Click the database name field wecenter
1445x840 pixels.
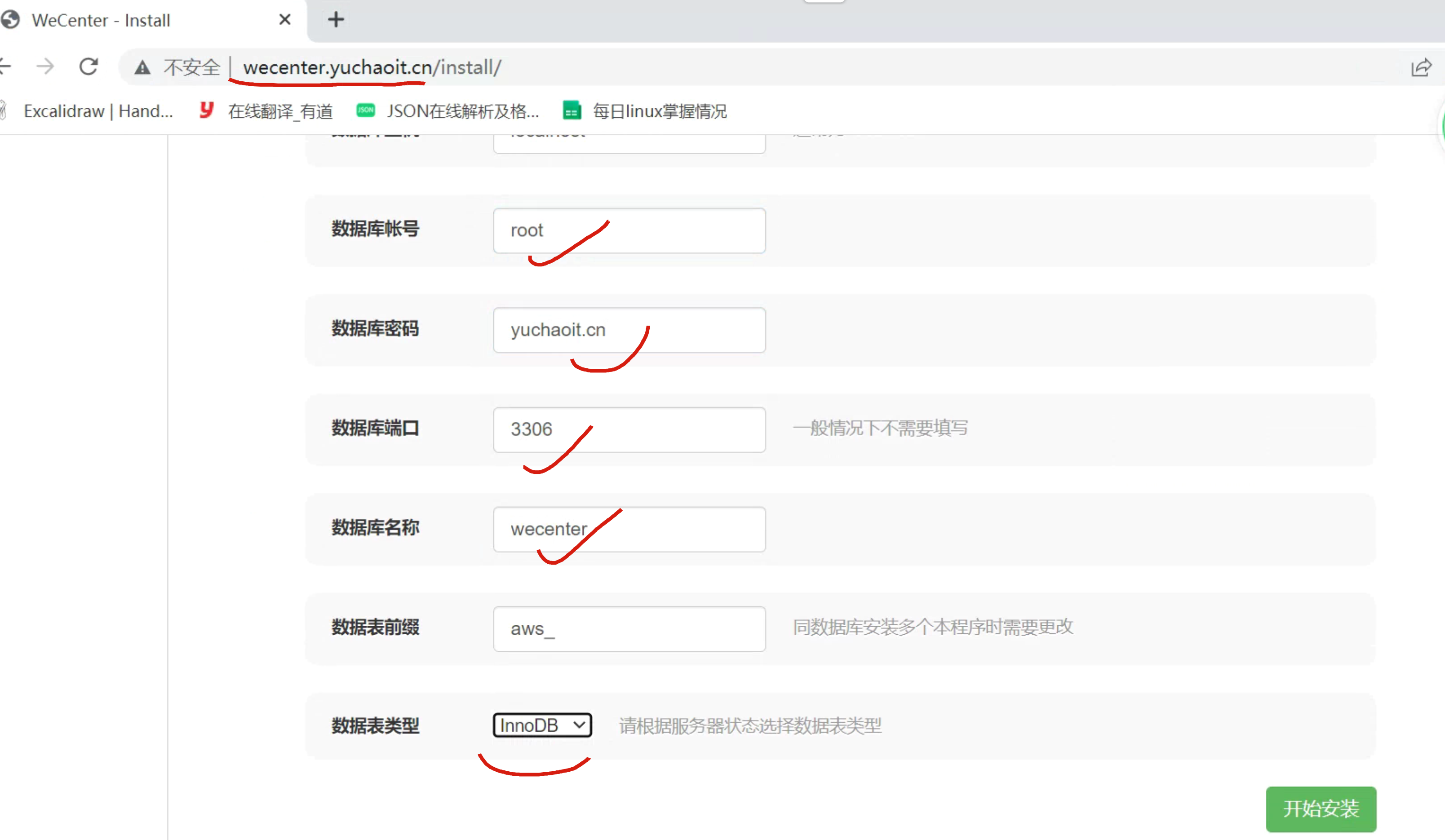pos(629,529)
